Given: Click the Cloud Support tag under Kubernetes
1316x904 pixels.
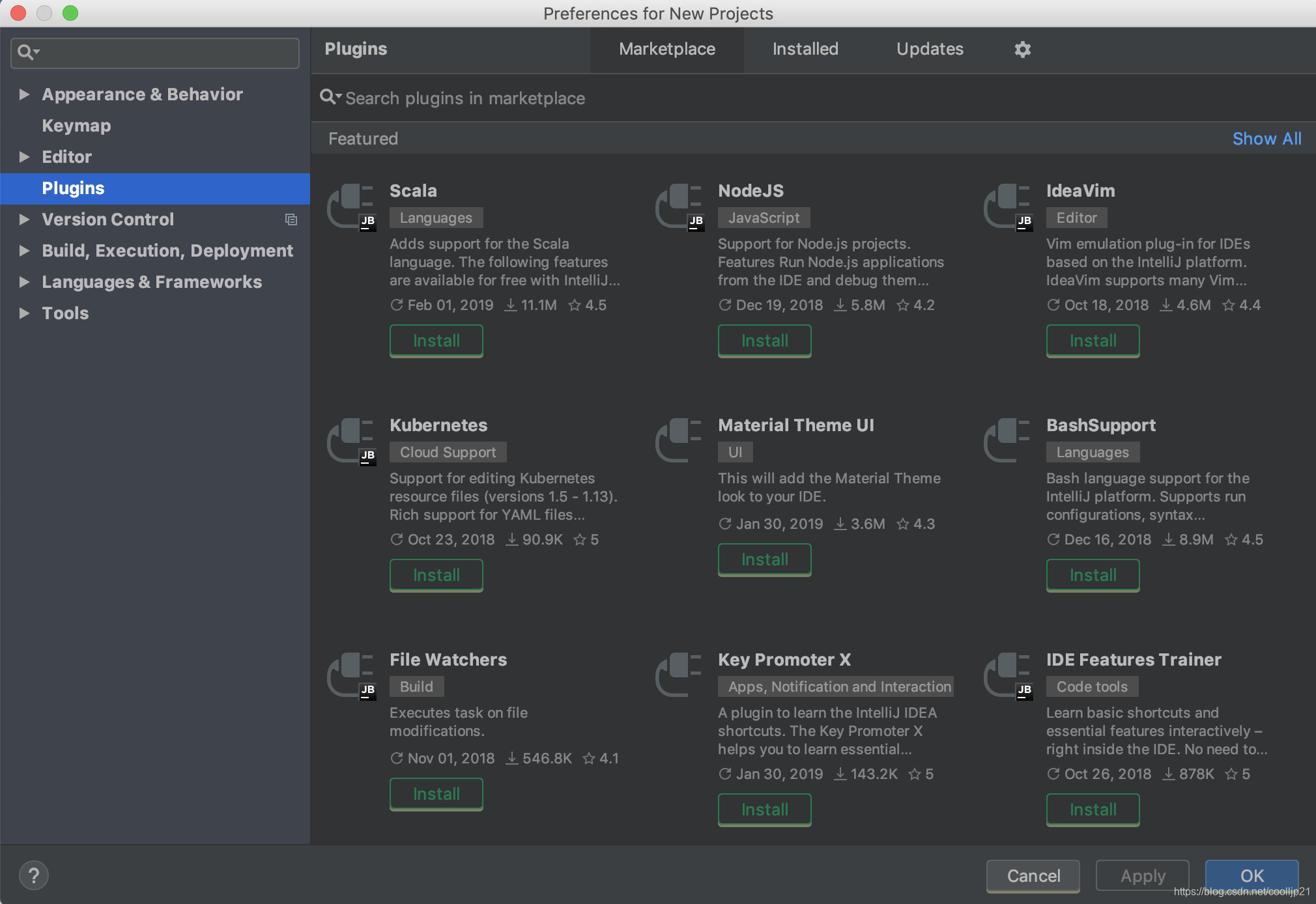Looking at the screenshot, I should point(448,452).
